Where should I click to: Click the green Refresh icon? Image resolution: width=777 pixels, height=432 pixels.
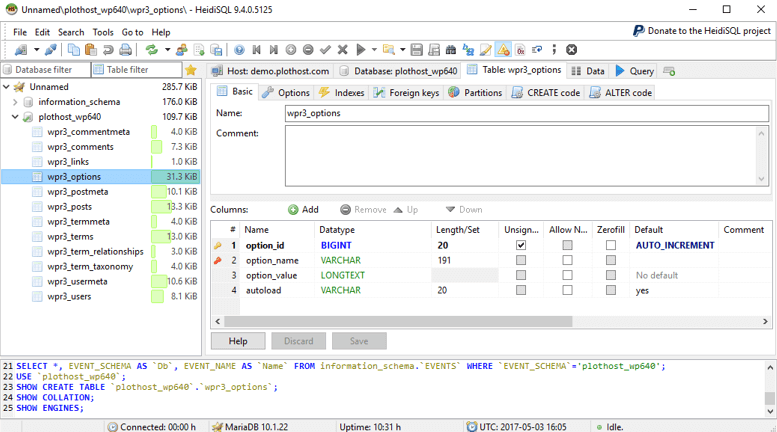click(x=151, y=50)
